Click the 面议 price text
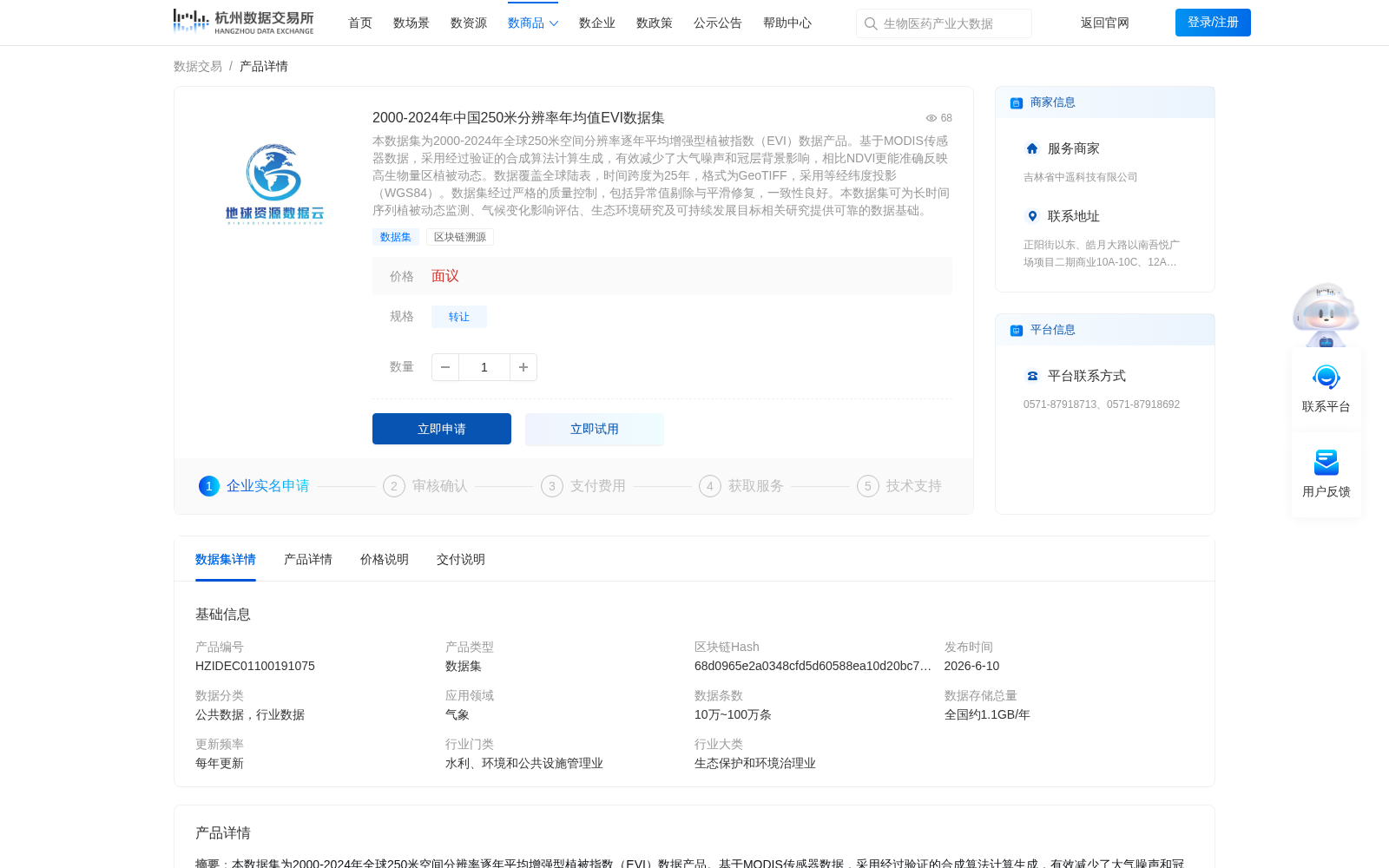The width and height of the screenshot is (1389, 868). coord(445,276)
